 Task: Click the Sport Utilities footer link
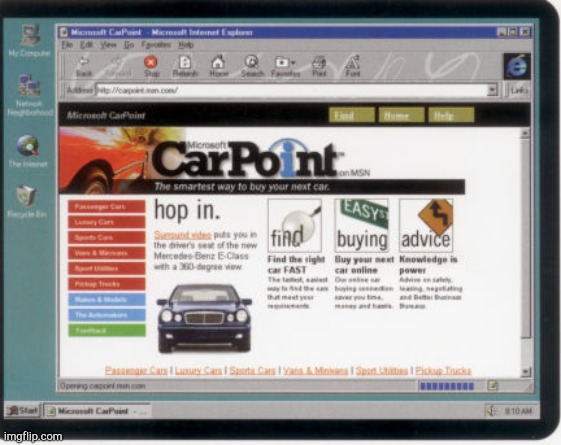point(381,370)
